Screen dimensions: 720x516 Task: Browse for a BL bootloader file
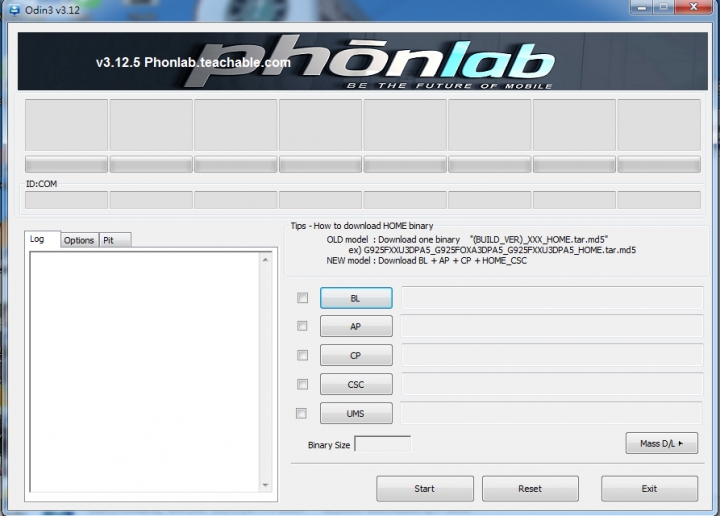point(356,298)
